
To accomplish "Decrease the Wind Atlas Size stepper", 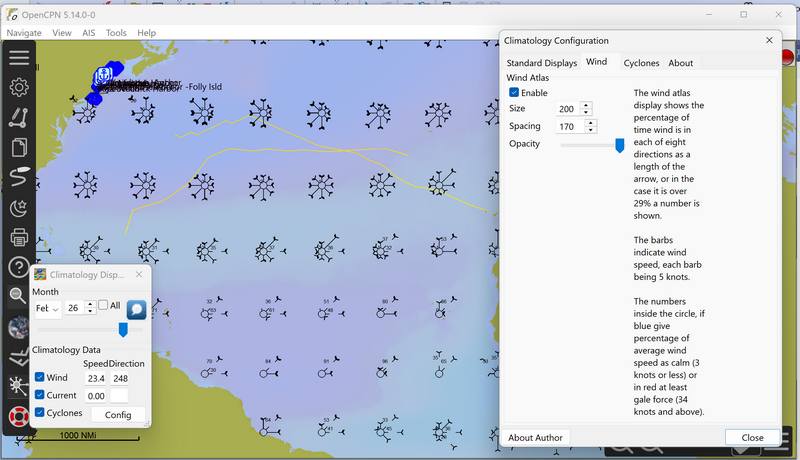I will pos(586,112).
